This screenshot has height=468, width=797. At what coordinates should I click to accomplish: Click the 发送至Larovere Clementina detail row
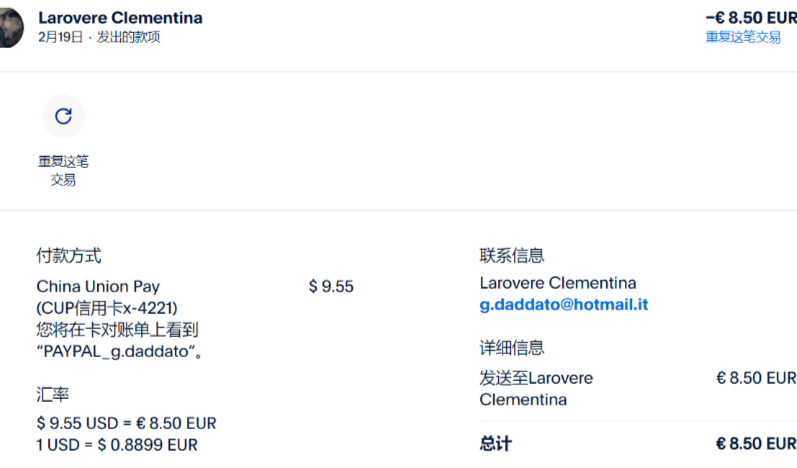(536, 389)
